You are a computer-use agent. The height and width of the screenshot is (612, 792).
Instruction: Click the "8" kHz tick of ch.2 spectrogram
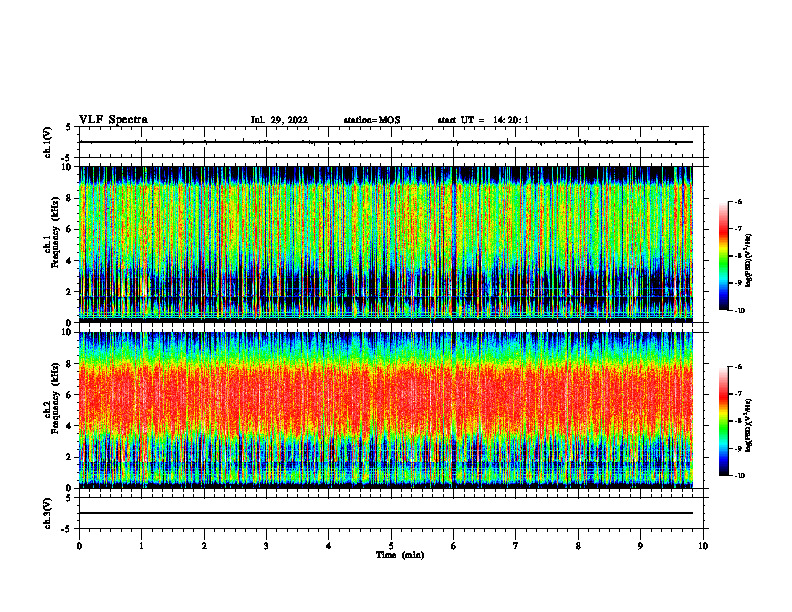click(x=69, y=364)
